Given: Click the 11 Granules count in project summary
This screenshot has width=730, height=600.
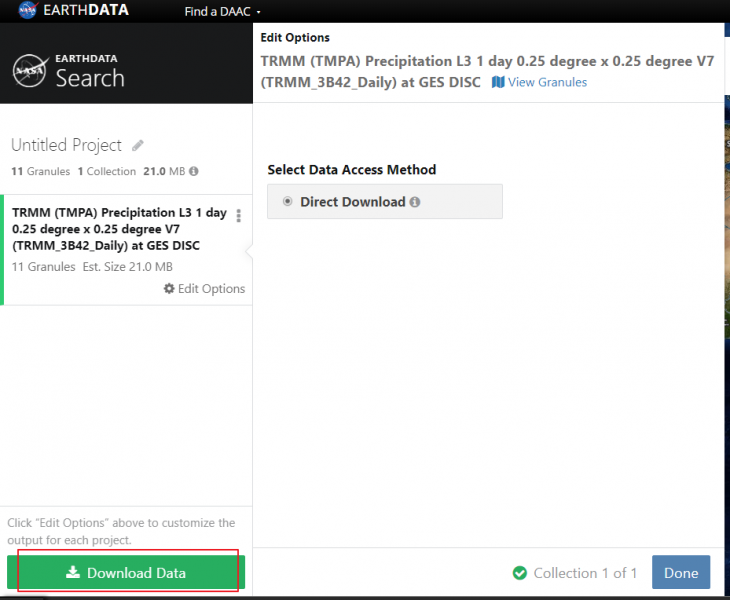Looking at the screenshot, I should point(40,171).
